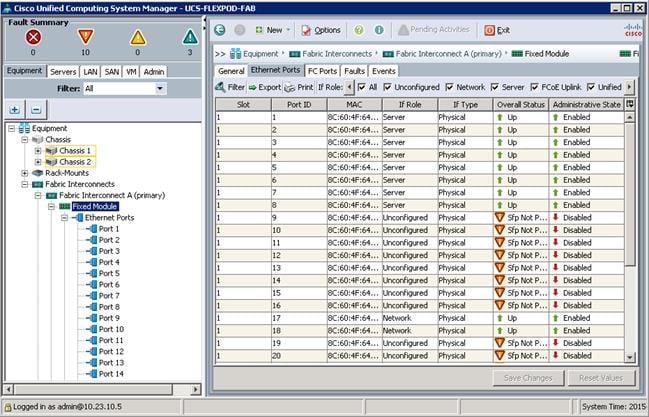649x417 pixels.
Task: Open the Events tab
Action: [x=384, y=71]
